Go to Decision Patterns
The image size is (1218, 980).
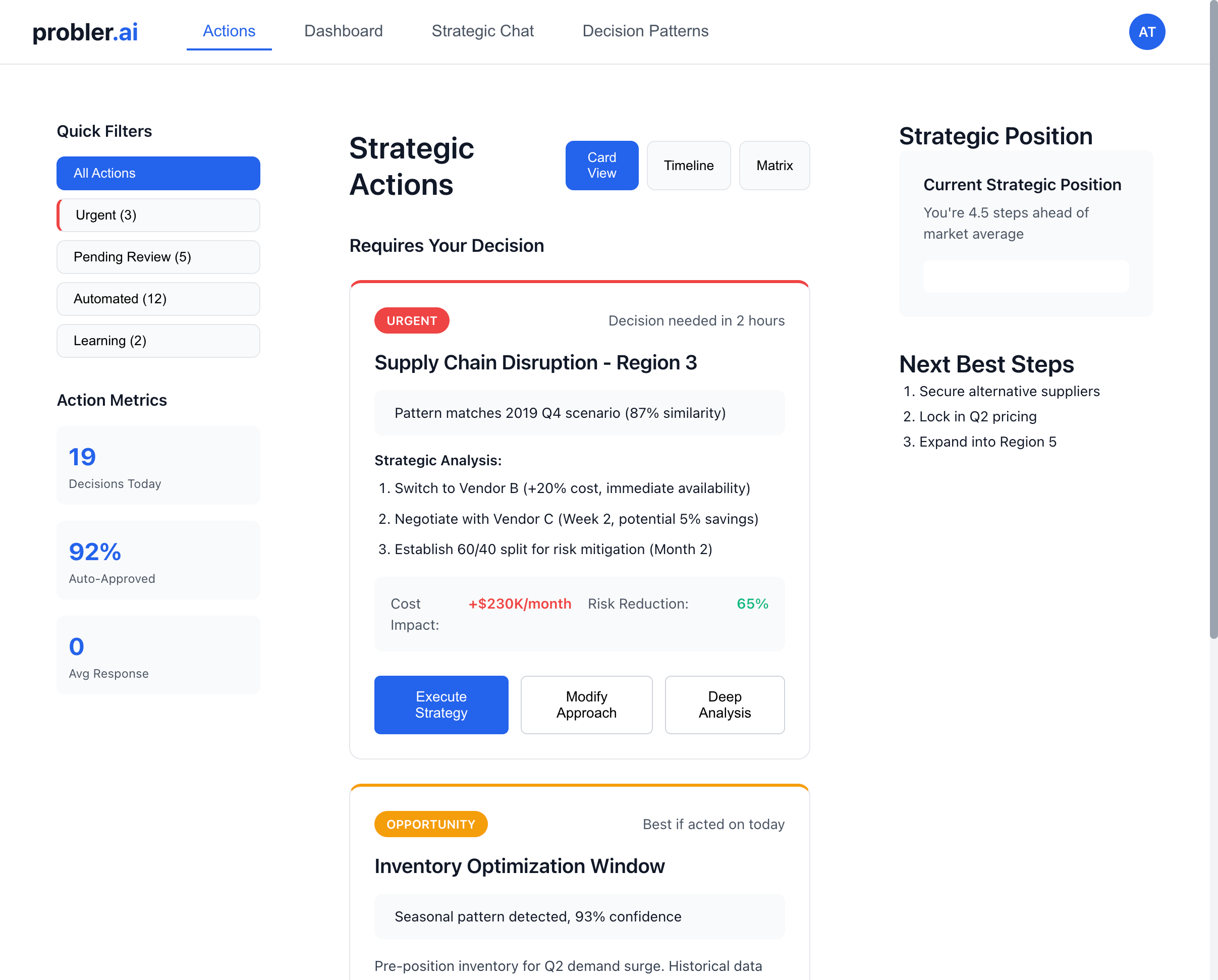tap(645, 31)
